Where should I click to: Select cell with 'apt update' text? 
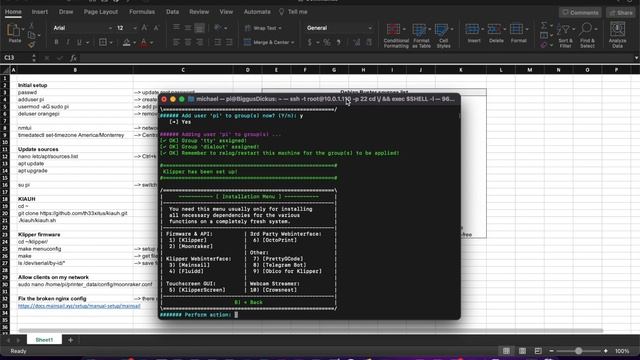coord(75,163)
